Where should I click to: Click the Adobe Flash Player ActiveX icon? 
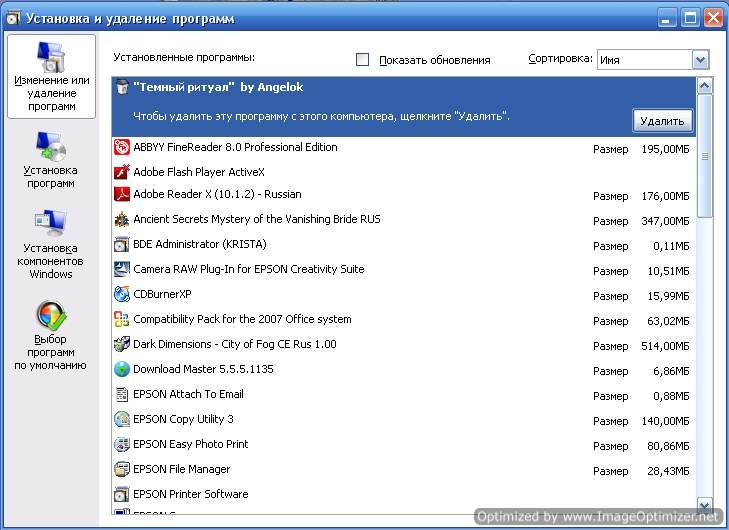[122, 172]
